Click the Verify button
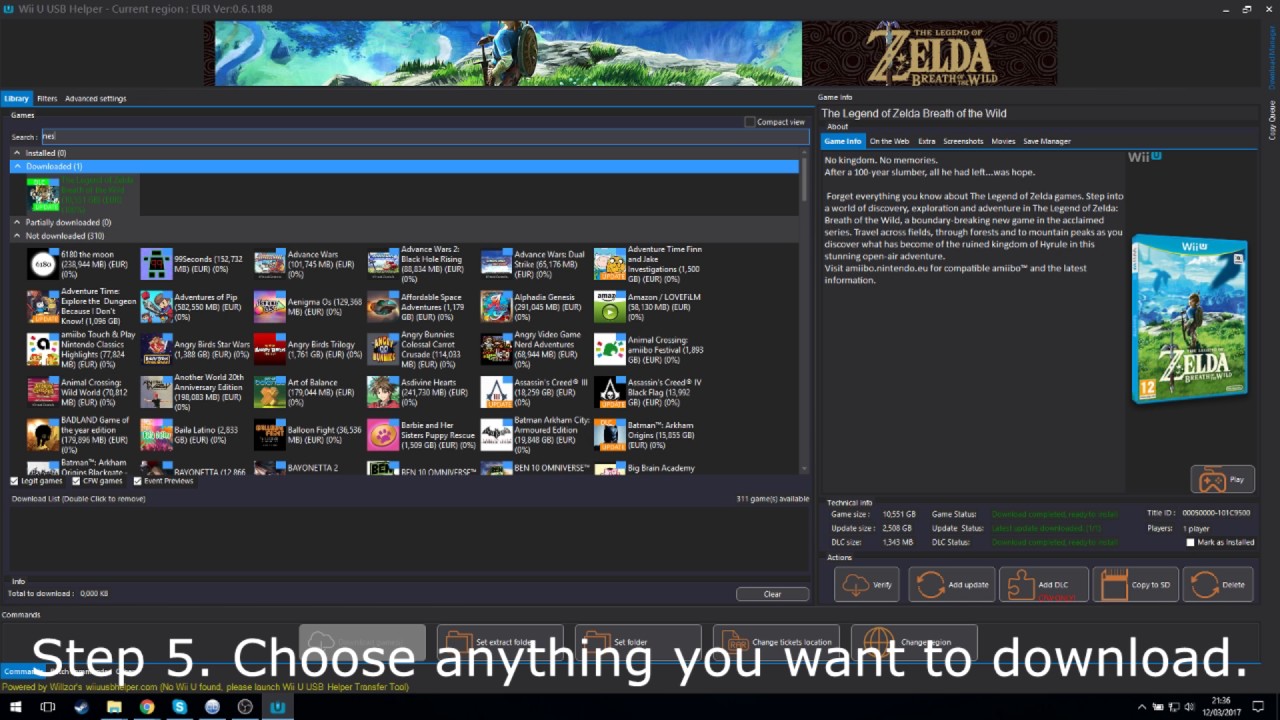The image size is (1280, 720). [x=867, y=585]
